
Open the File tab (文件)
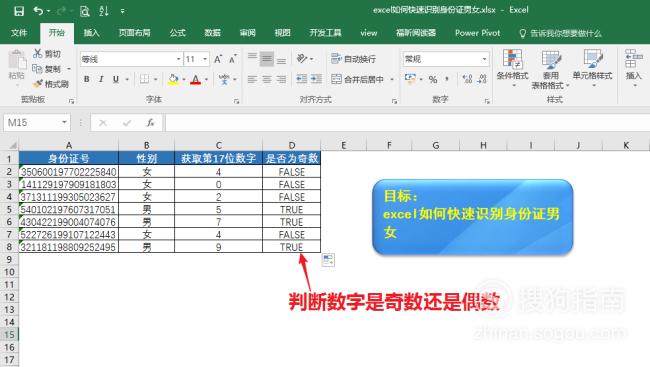pos(19,33)
